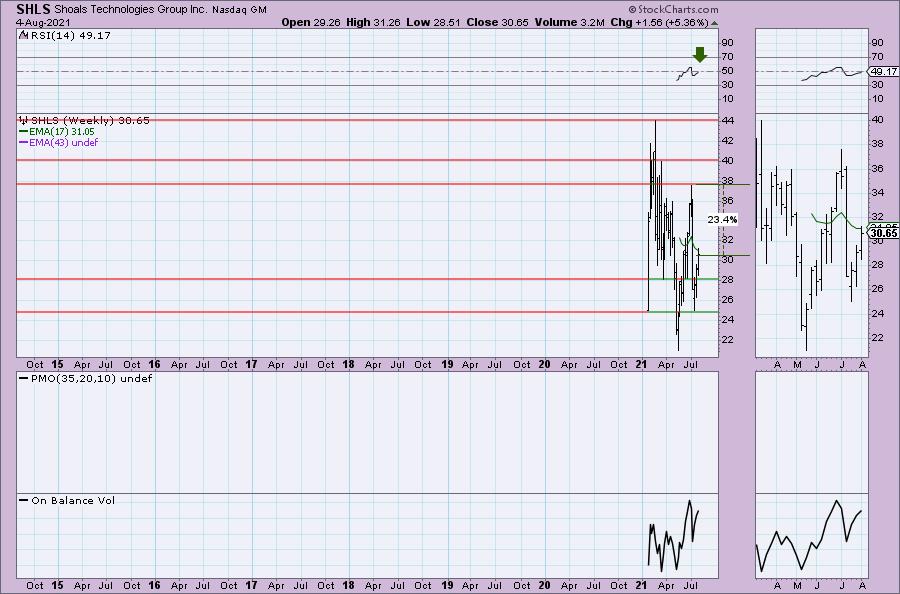Click the 49.17 RSI value tag at right
Image resolution: width=900 pixels, height=594 pixels.
[883, 72]
